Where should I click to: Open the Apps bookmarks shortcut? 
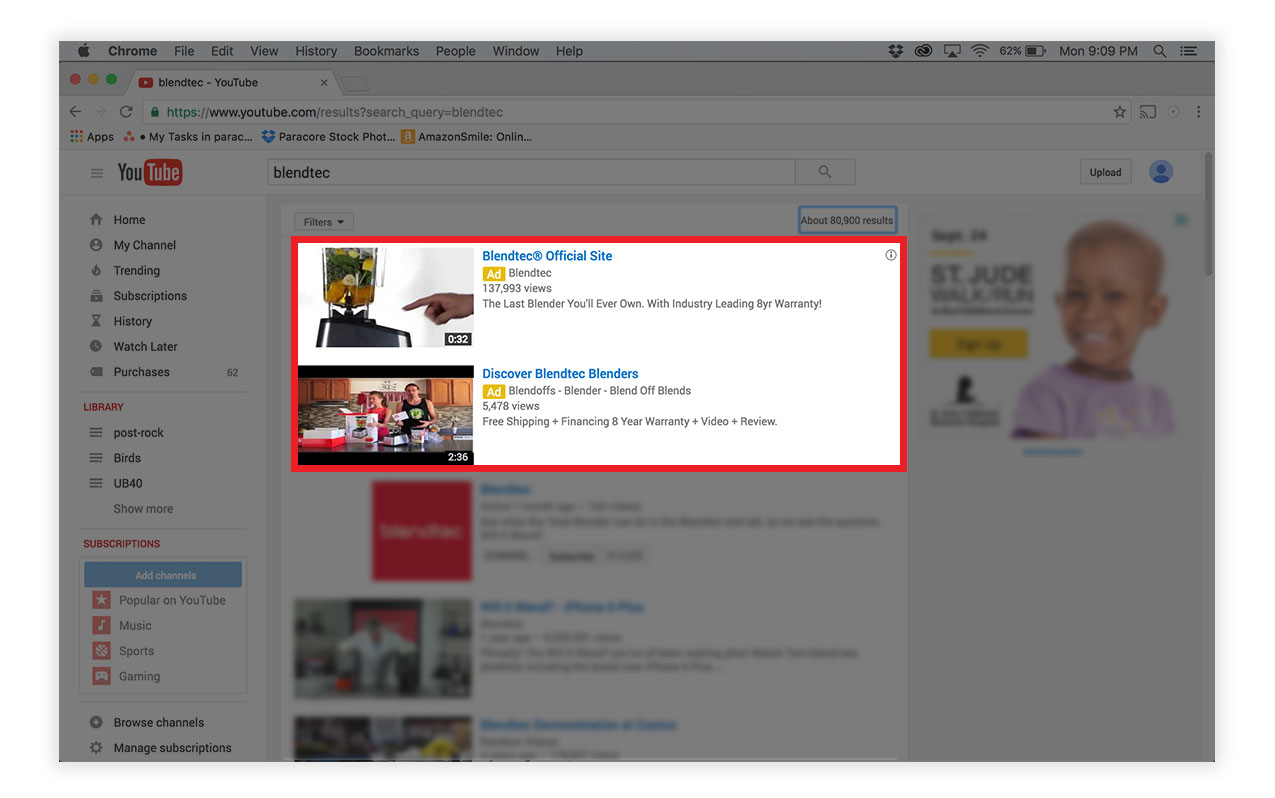coord(92,137)
